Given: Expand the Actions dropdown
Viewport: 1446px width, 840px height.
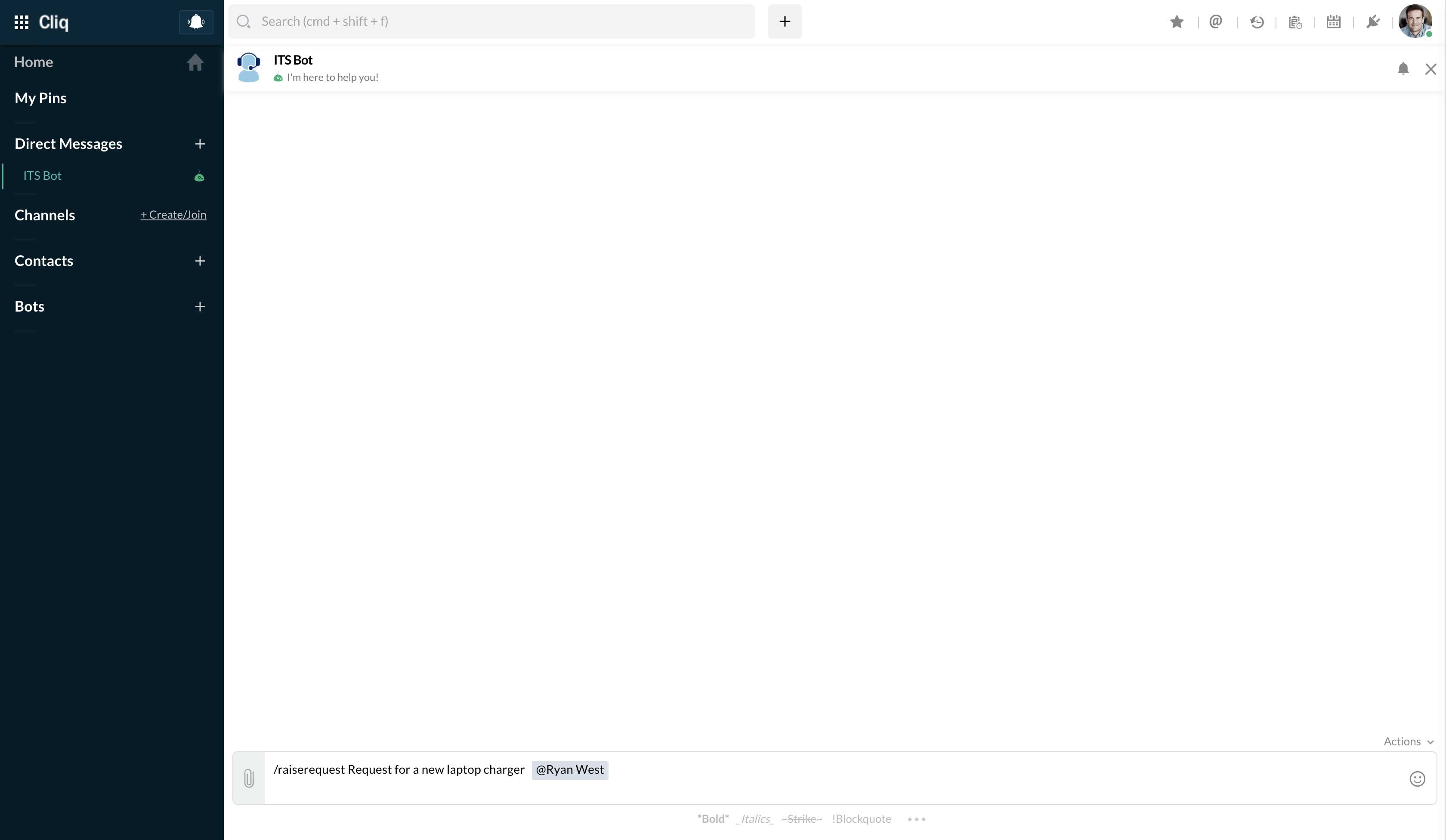Looking at the screenshot, I should point(1408,741).
